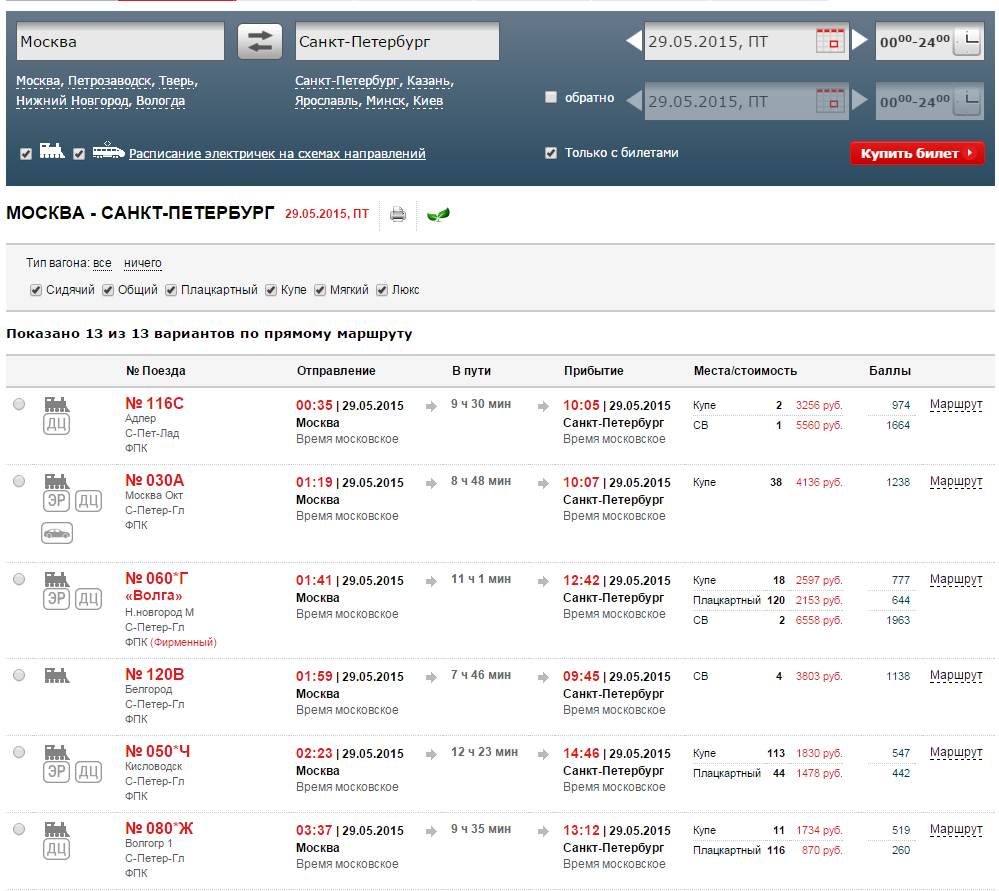Open departure date calendar picker
999x891 pixels.
(830, 41)
